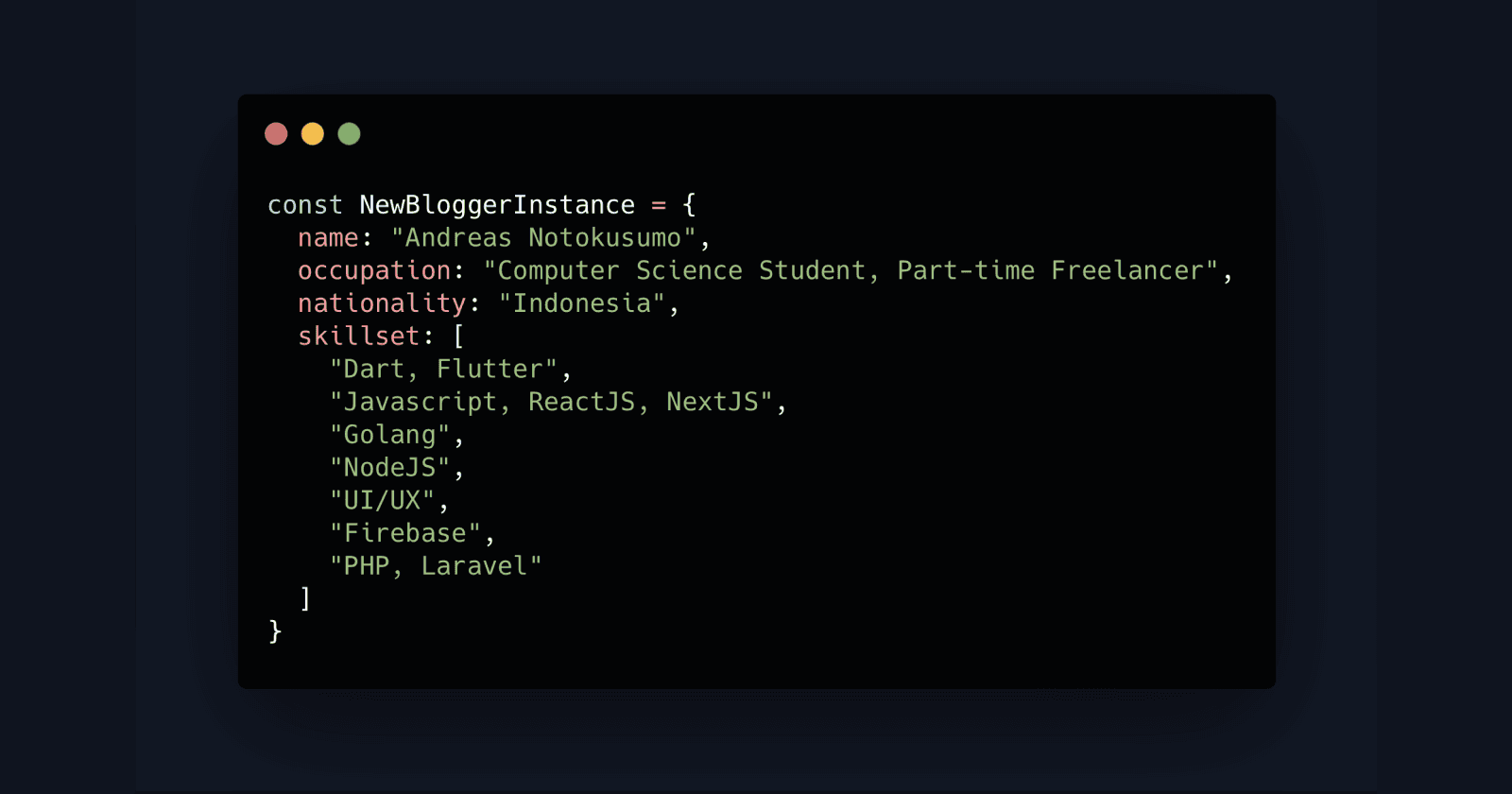Click the yellow minimize dot
Image resolution: width=1512 pixels, height=794 pixels.
313,134
